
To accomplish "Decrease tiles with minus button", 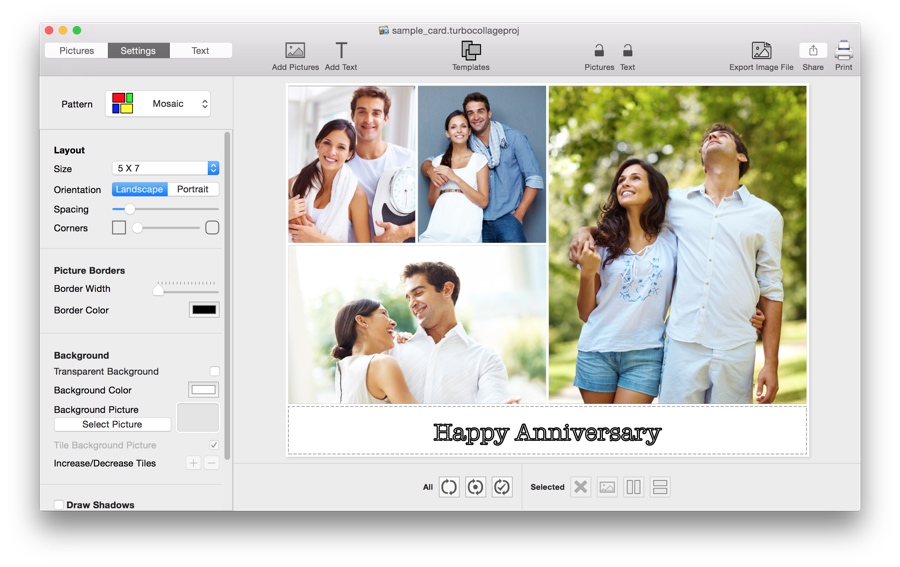I will click(212, 463).
